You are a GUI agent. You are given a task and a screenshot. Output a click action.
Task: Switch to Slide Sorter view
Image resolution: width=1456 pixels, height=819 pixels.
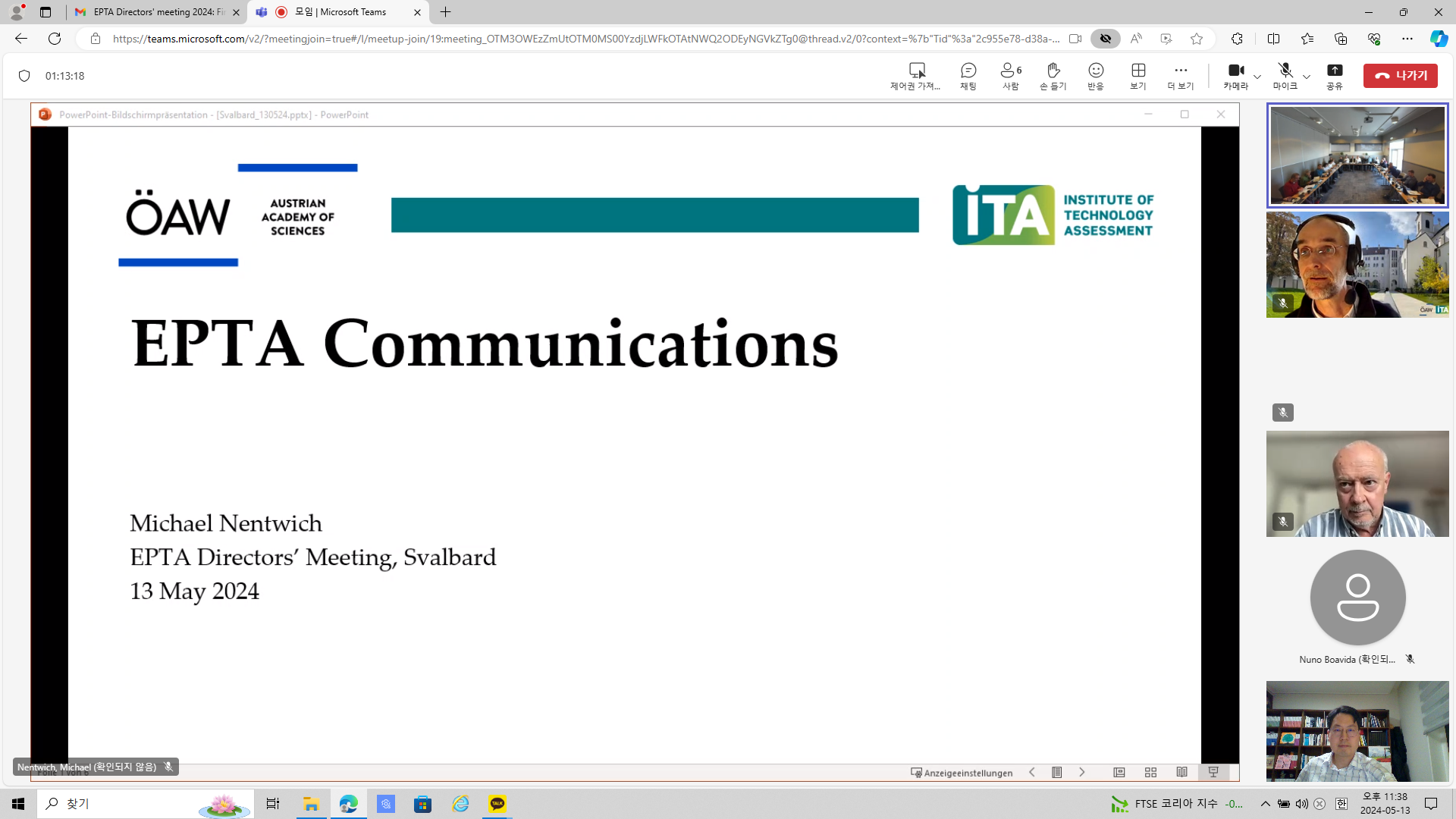coord(1150,772)
